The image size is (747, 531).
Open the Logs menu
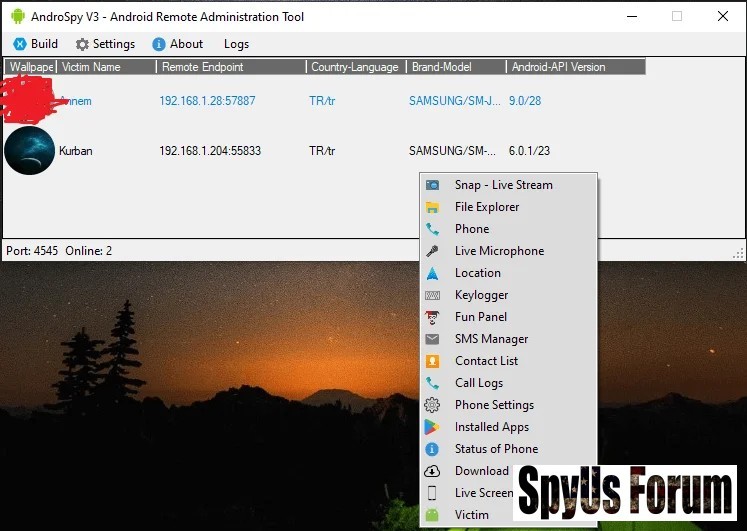pos(236,44)
